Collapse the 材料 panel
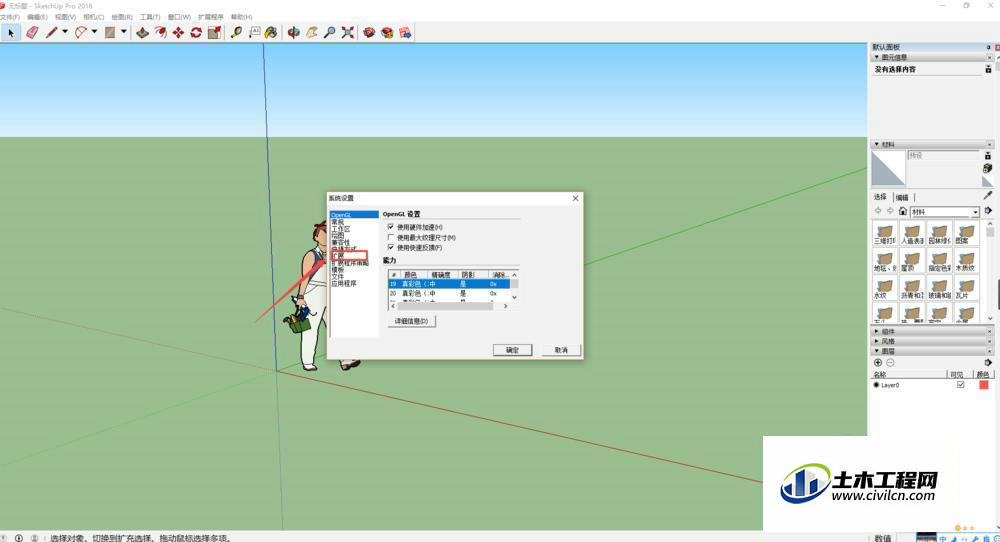Screen dimensions: 1000x542 [x=877, y=144]
